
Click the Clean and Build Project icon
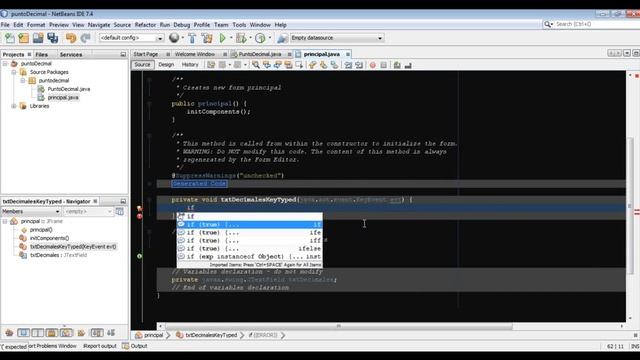[x=207, y=38]
